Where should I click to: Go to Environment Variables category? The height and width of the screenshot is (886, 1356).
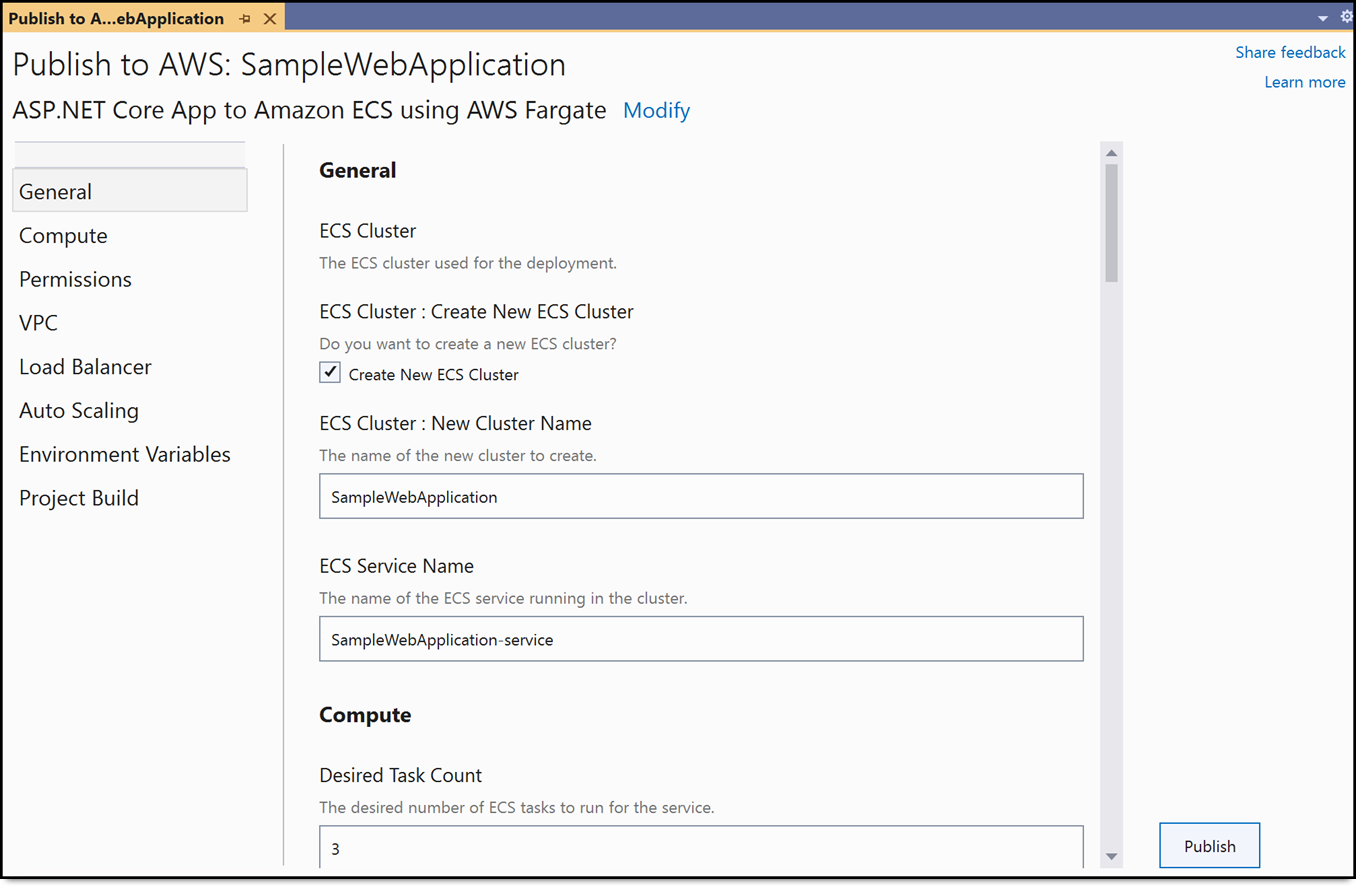pos(130,454)
